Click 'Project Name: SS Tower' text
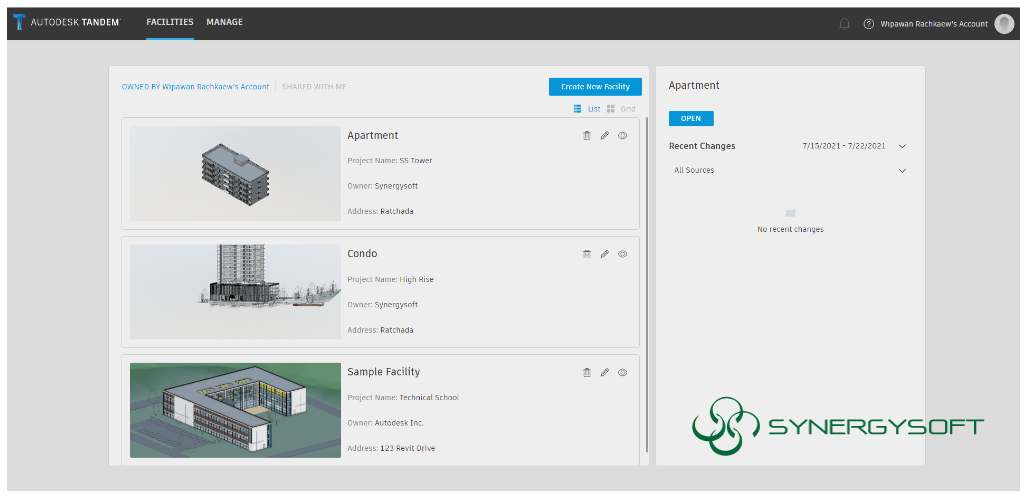This screenshot has height=501, width=1024. click(390, 161)
